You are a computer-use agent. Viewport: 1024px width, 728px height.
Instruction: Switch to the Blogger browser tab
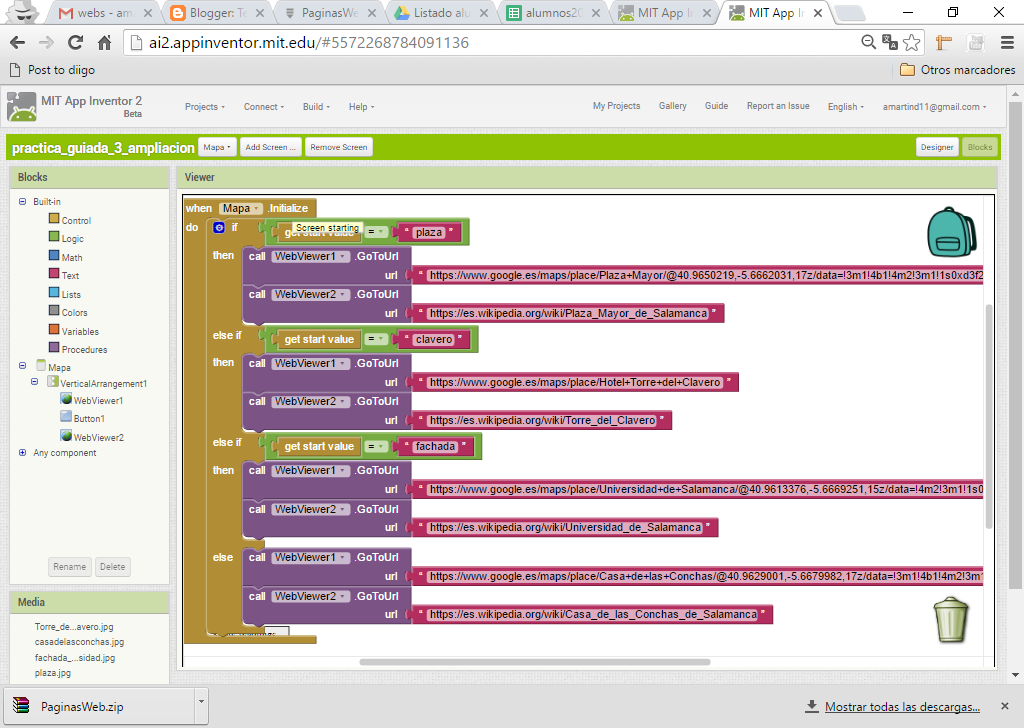tap(217, 13)
